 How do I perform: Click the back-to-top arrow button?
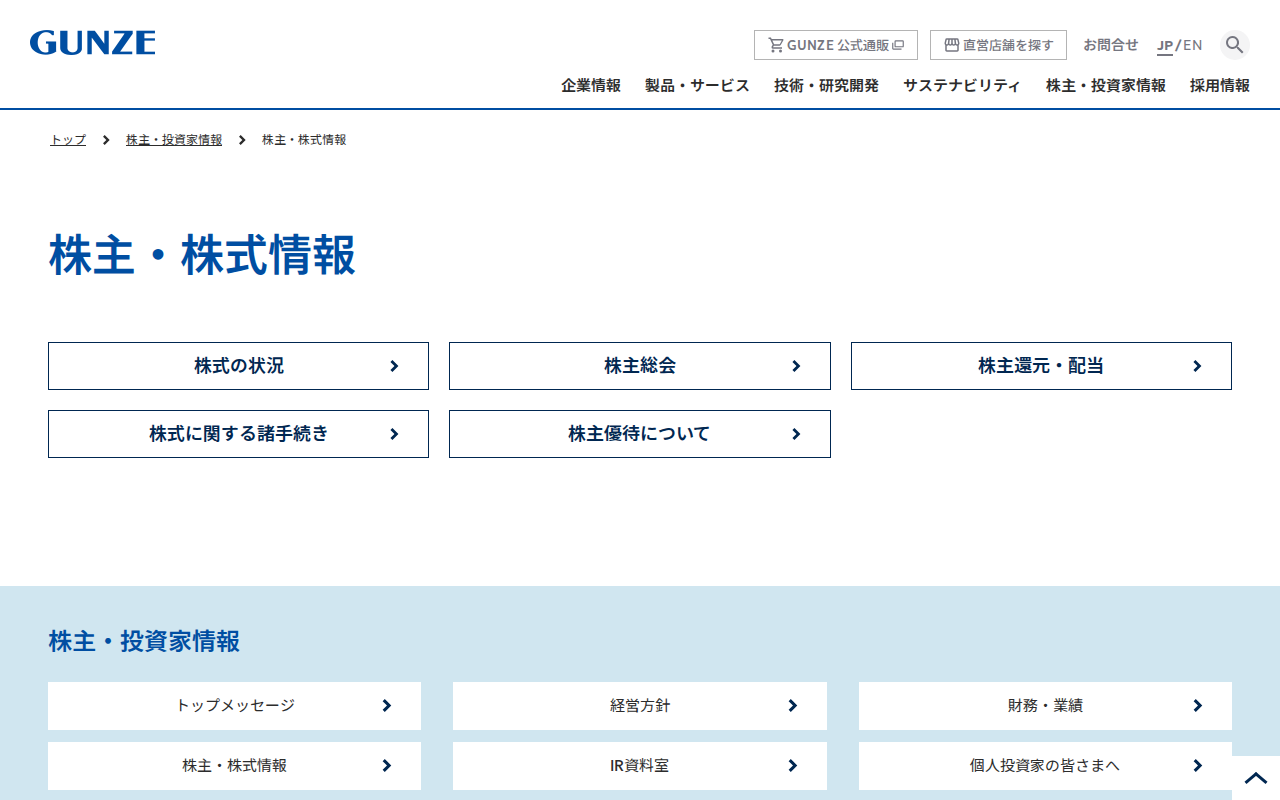[1256, 778]
